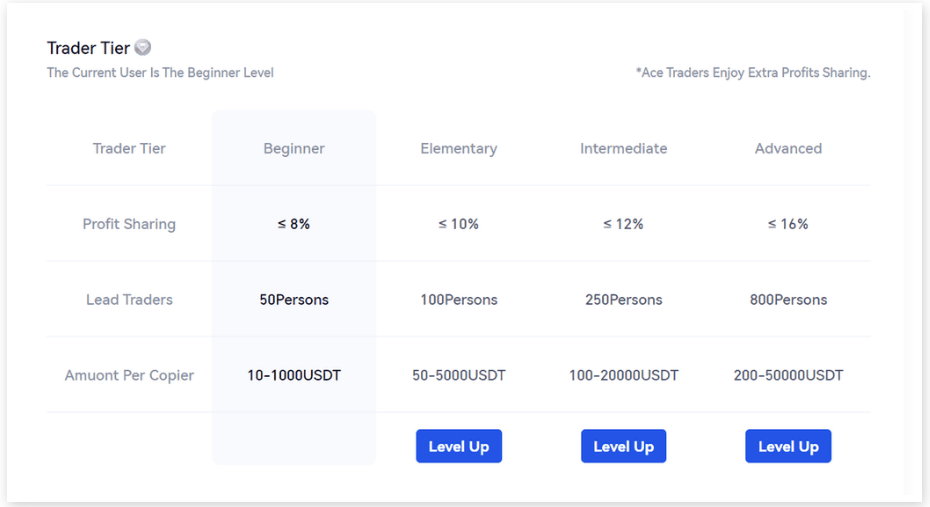The image size is (930, 507).
Task: Click the Amount Per Copier row label
Action: pos(129,375)
